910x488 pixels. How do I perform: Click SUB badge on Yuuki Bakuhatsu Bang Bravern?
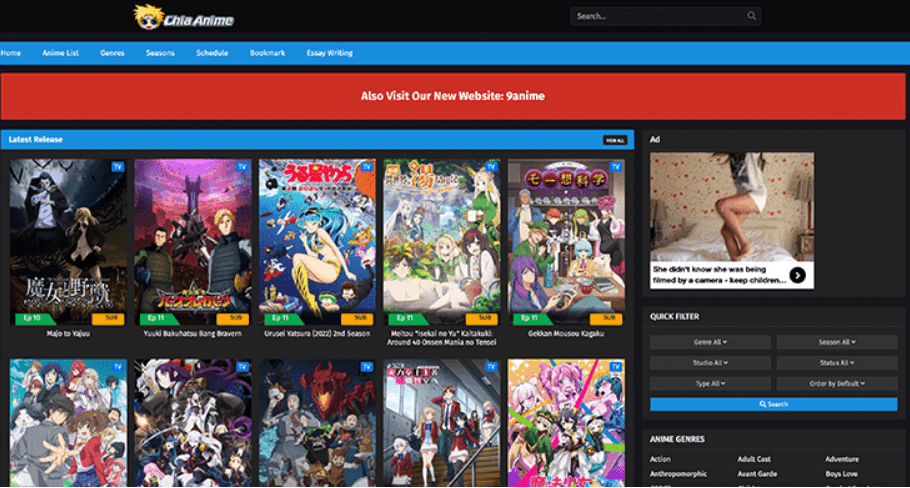(235, 318)
